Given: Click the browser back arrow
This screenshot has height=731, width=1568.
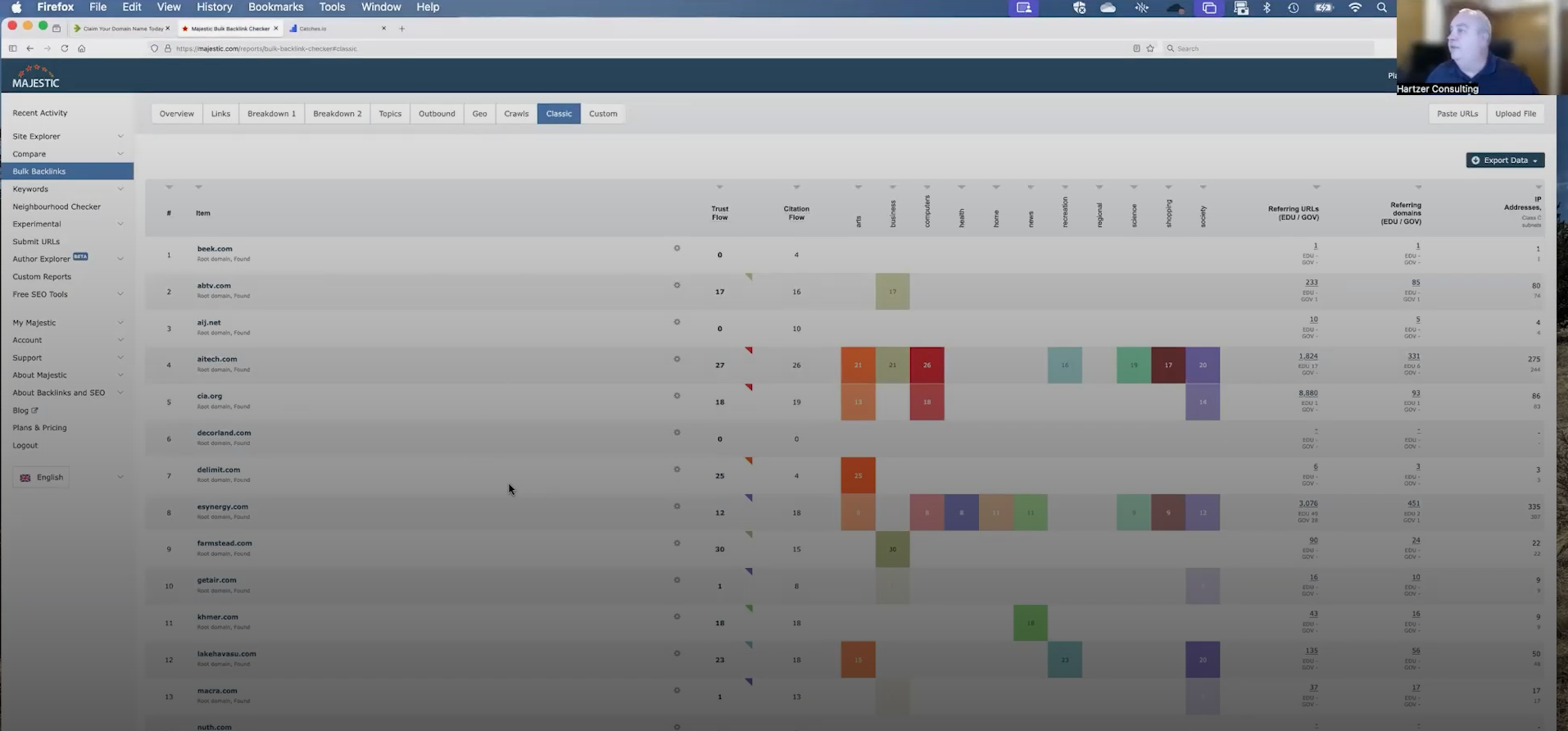Looking at the screenshot, I should point(29,48).
